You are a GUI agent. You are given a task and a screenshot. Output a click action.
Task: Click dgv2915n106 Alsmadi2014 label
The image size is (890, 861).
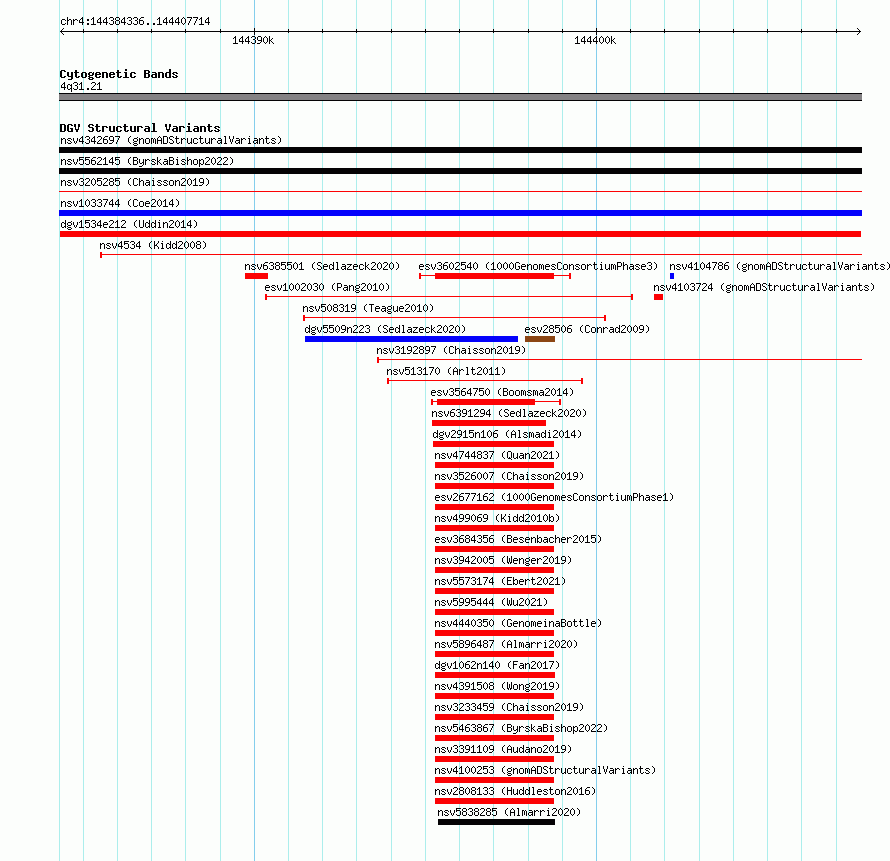click(x=507, y=434)
